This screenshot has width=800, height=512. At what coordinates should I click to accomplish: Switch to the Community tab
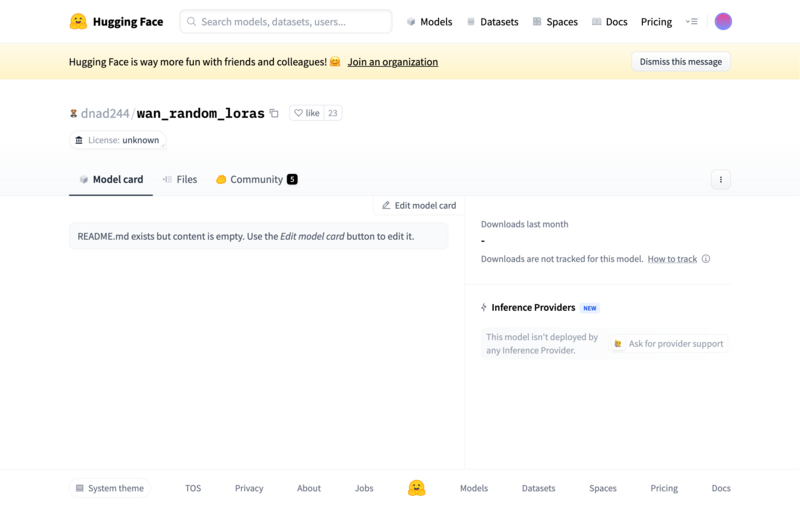pyautogui.click(x=257, y=180)
